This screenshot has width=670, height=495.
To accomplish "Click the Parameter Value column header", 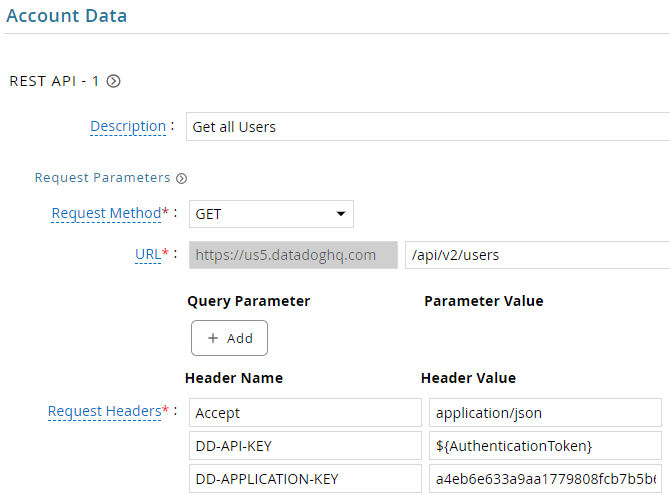I will pos(484,301).
